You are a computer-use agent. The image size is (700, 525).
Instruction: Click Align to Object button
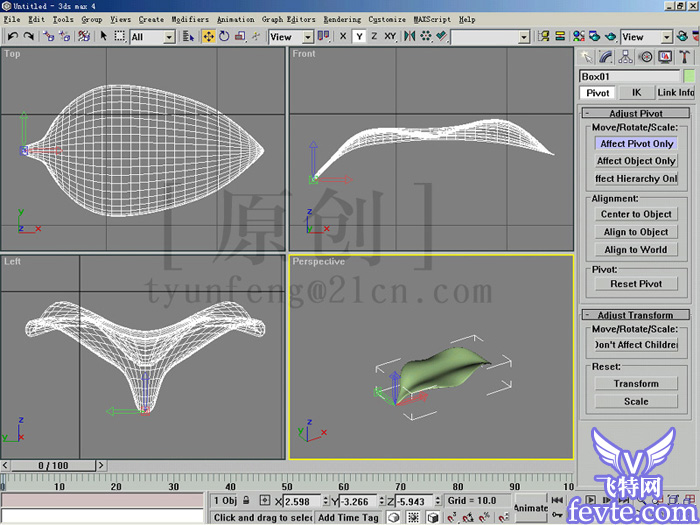click(x=636, y=232)
